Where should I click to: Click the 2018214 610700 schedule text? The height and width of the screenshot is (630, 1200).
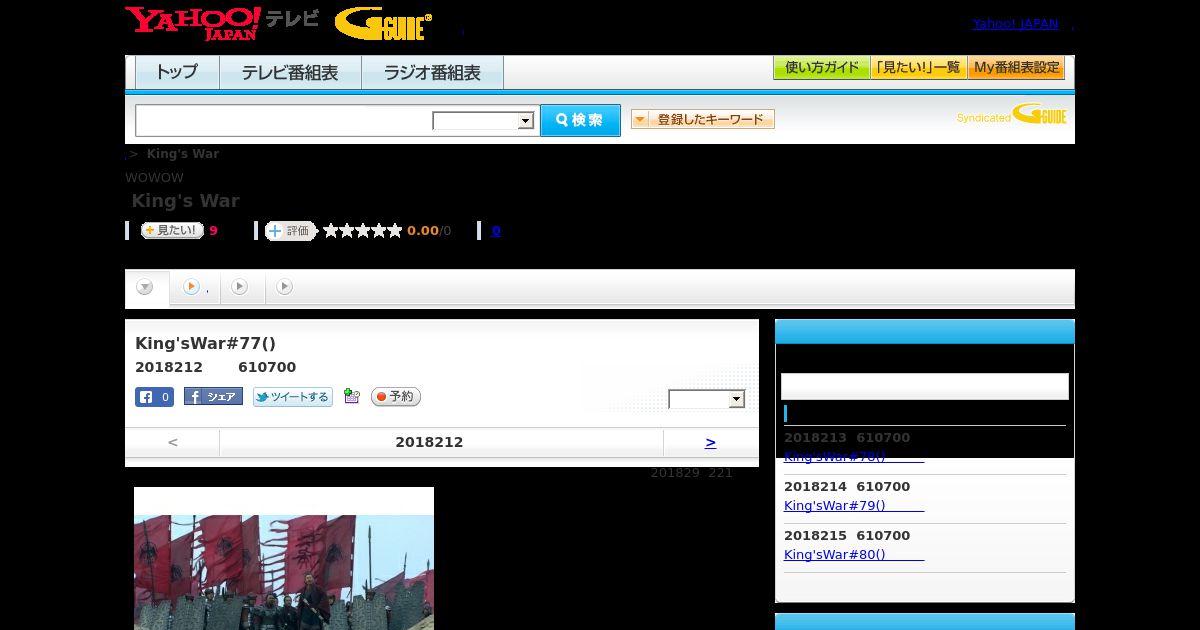coord(847,487)
